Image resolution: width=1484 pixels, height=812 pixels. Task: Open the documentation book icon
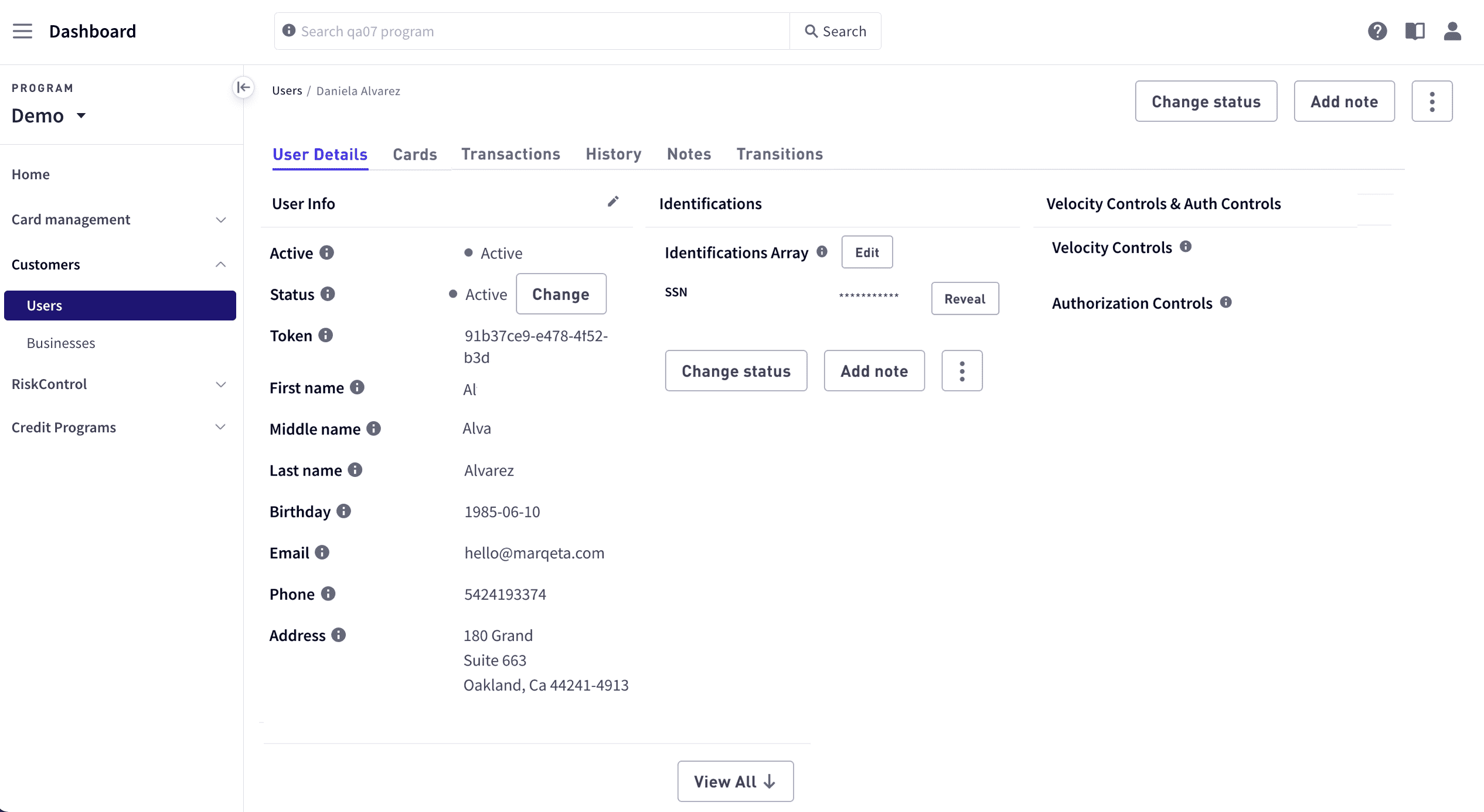click(x=1415, y=31)
